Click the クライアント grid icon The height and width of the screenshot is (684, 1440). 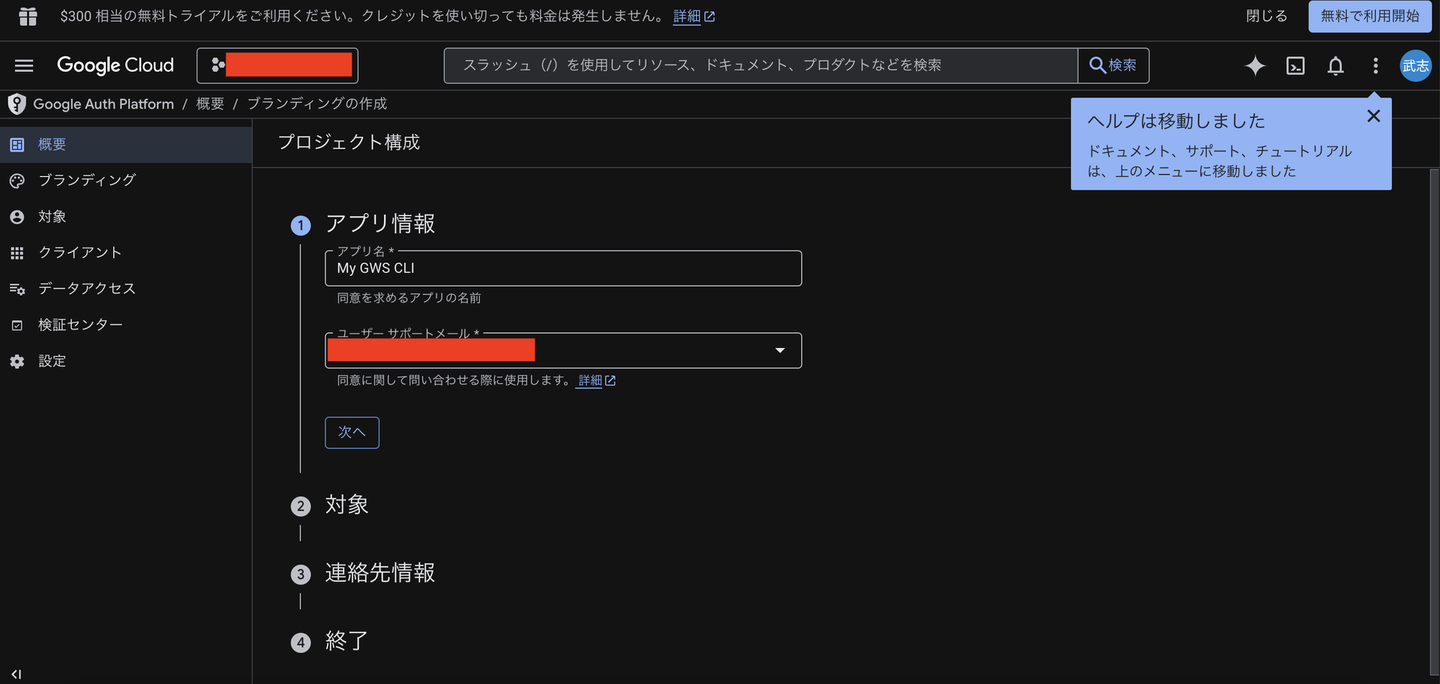(x=17, y=253)
